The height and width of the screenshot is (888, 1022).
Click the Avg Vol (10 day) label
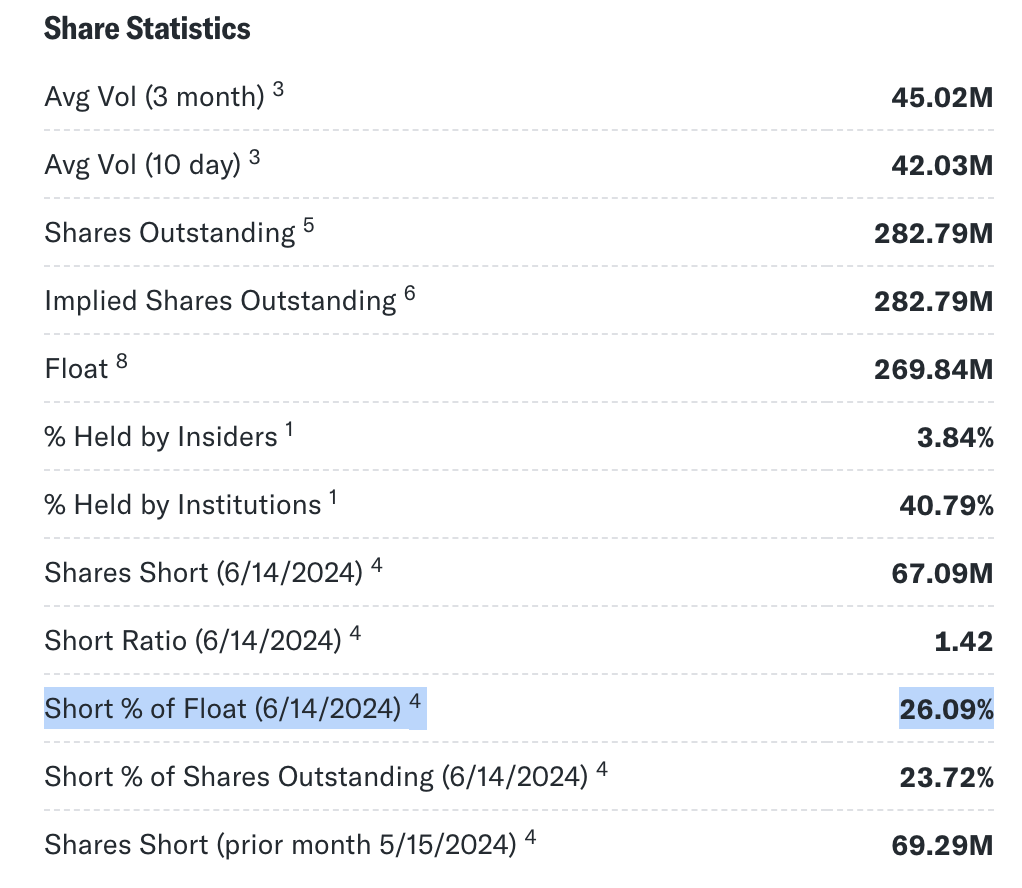142,165
